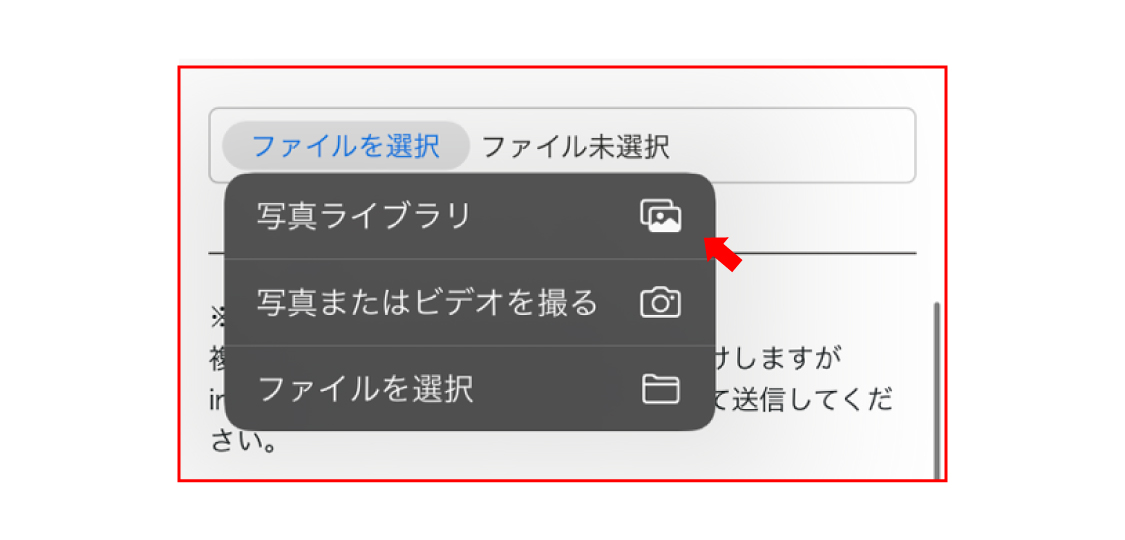Image resolution: width=1125 pixels, height=540 pixels.
Task: Tap the blue ファイルを選択 button
Action: coord(346,146)
